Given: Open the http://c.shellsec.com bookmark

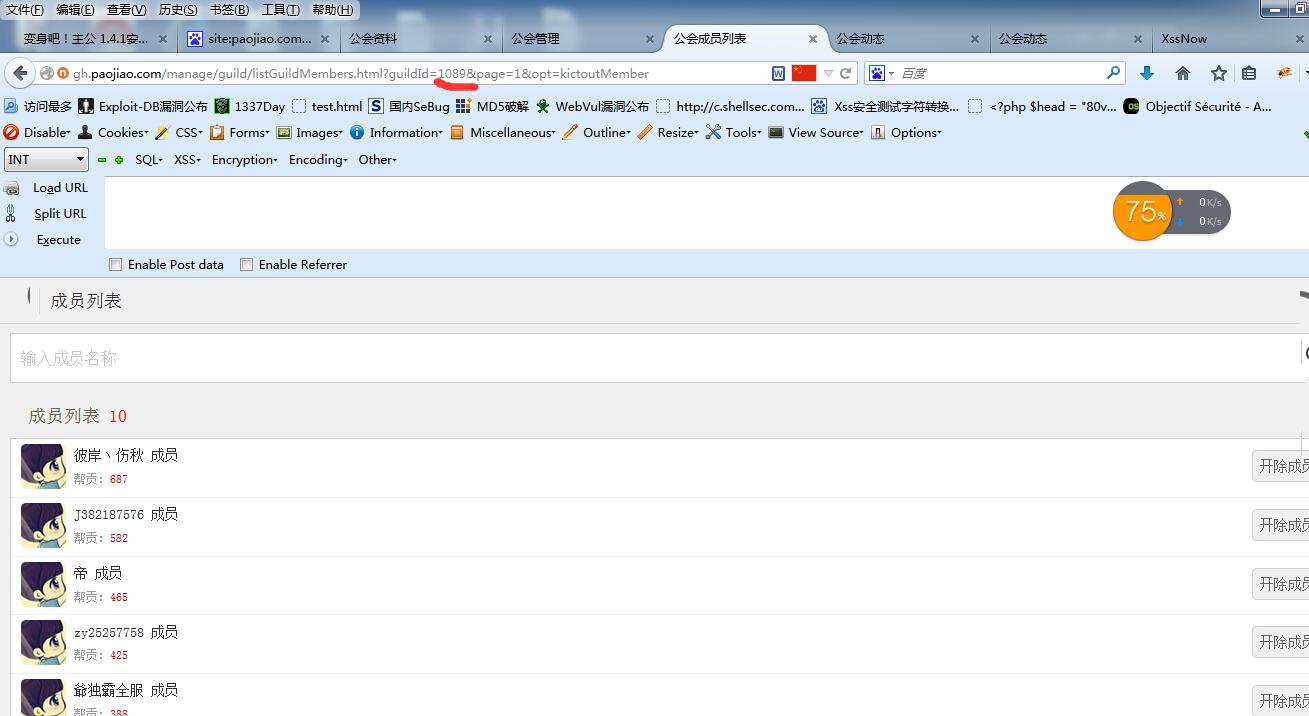Looking at the screenshot, I should click(x=731, y=106).
